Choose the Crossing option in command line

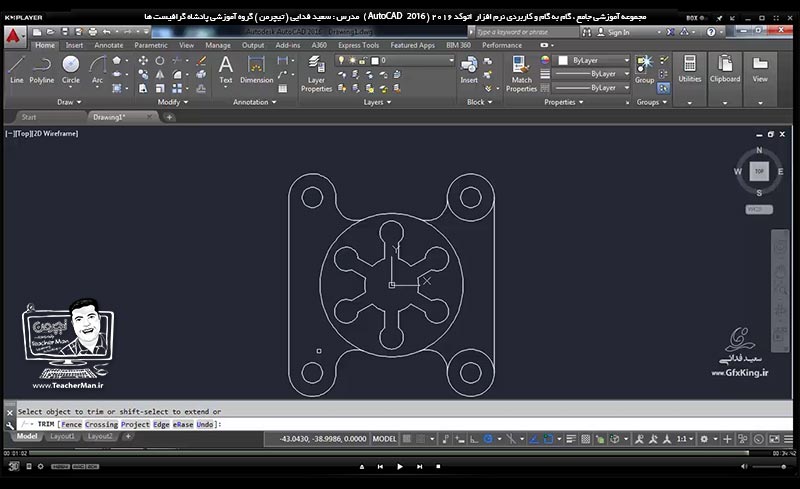coord(101,424)
